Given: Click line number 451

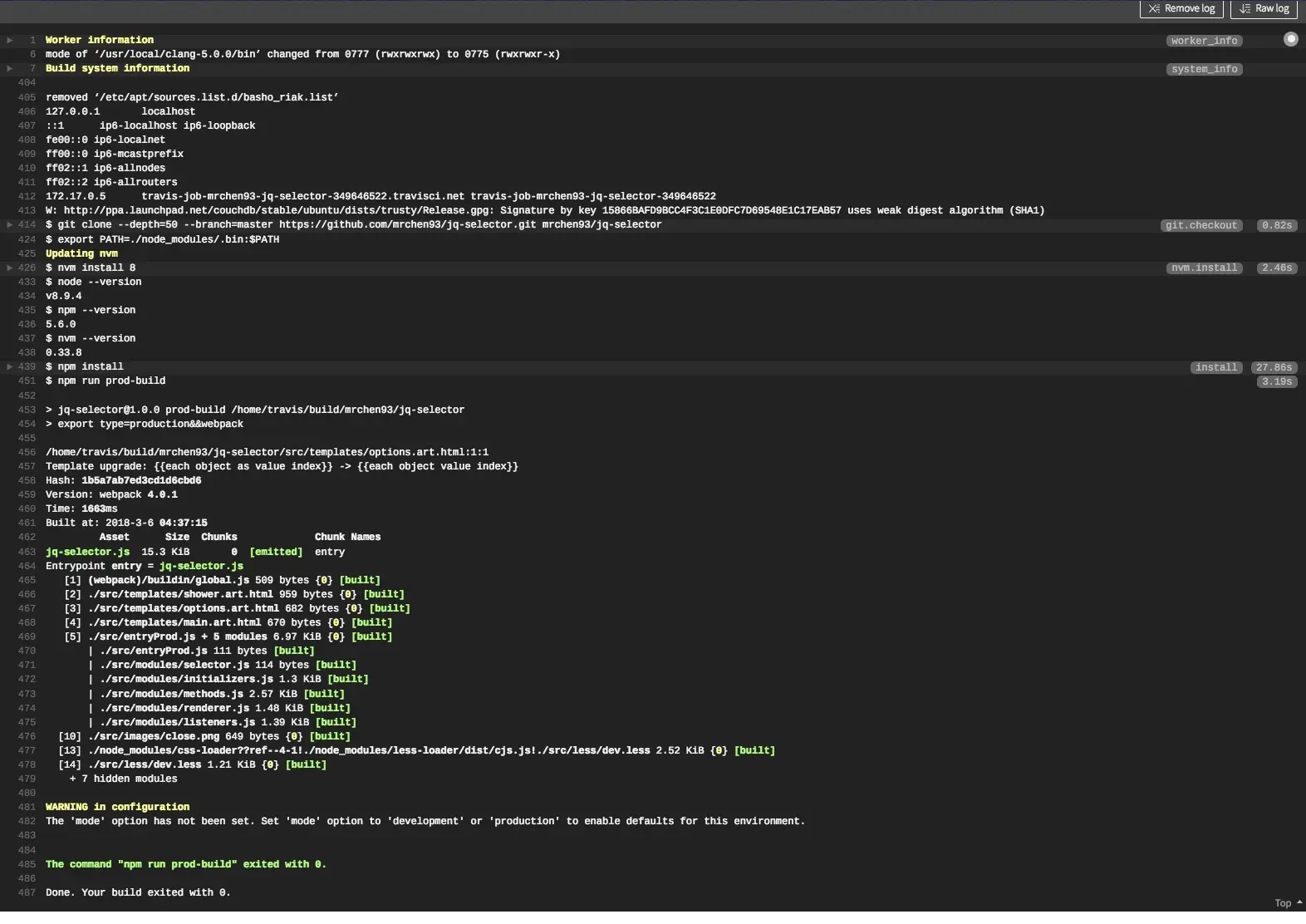Looking at the screenshot, I should 27,381.
